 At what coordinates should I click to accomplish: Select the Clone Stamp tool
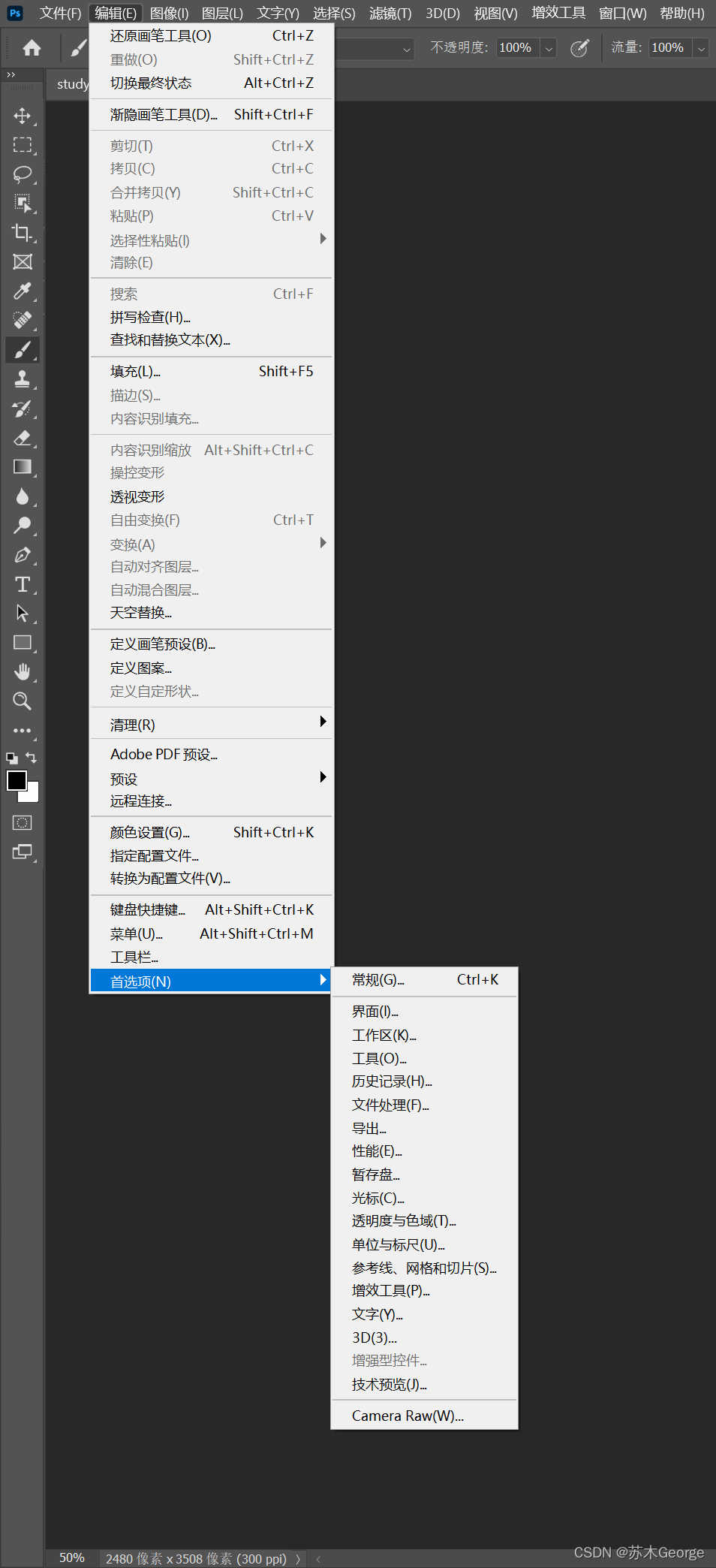point(23,379)
